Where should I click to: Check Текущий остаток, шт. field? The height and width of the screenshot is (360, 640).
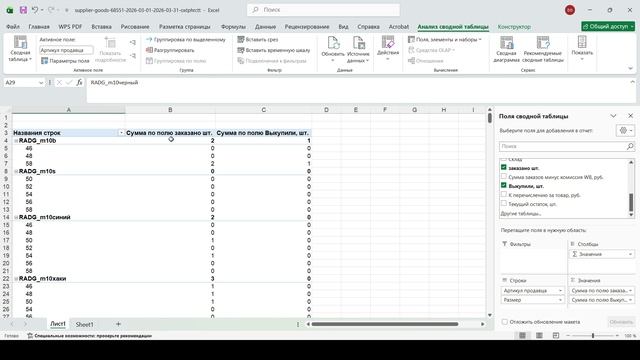pyautogui.click(x=504, y=203)
